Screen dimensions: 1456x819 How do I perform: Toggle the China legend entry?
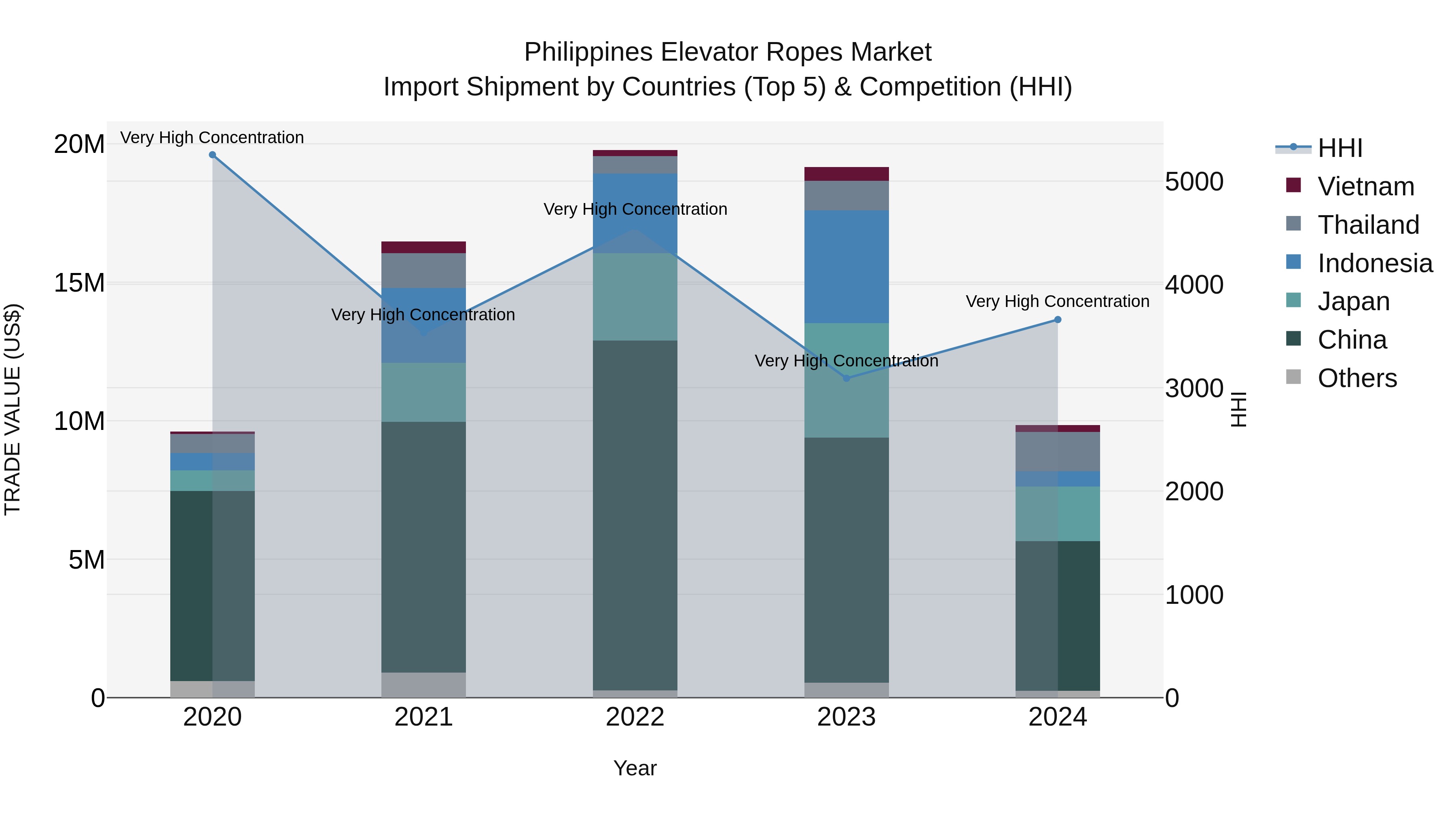pos(1336,340)
